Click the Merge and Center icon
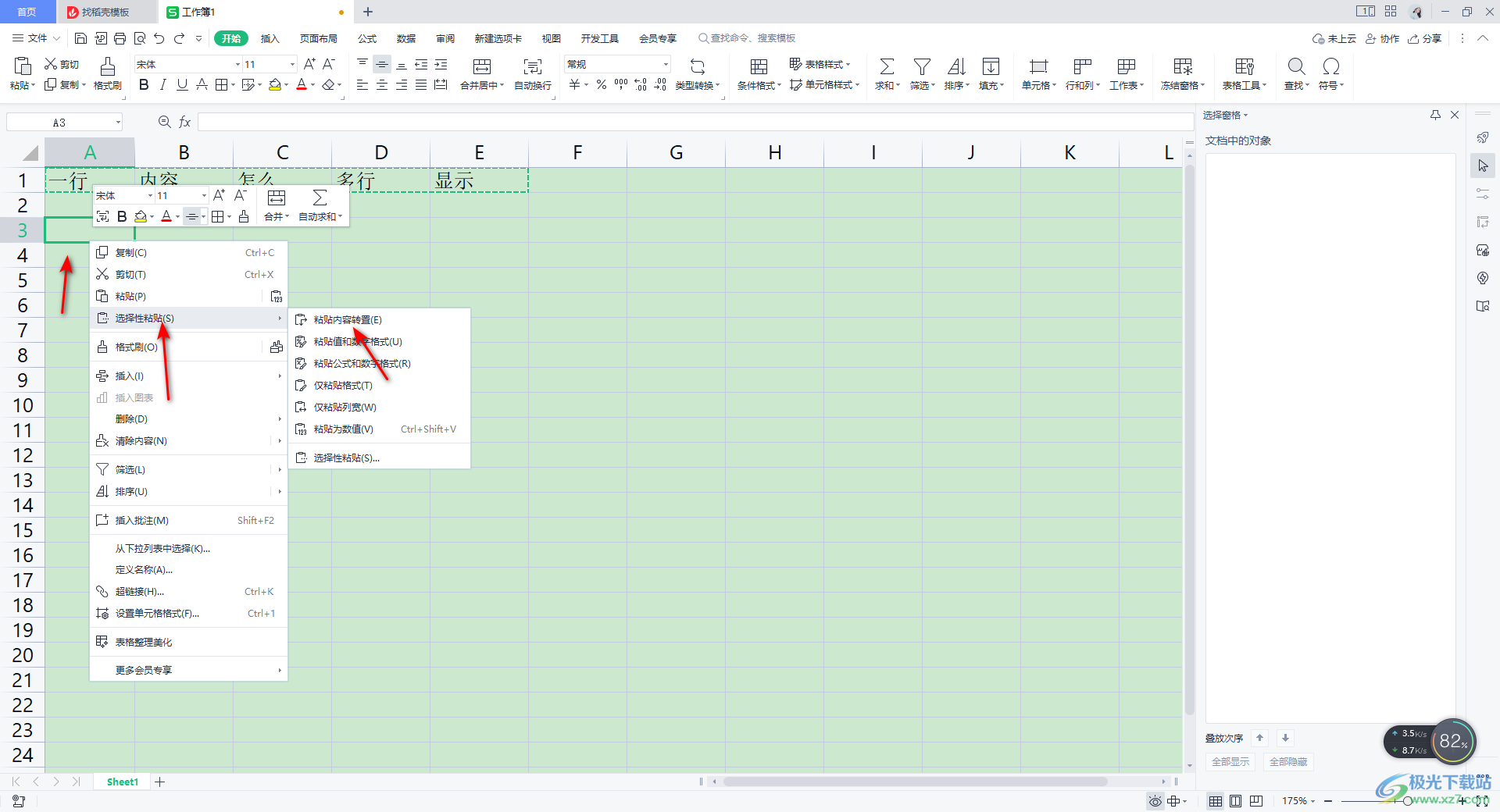The image size is (1500, 812). click(x=482, y=66)
